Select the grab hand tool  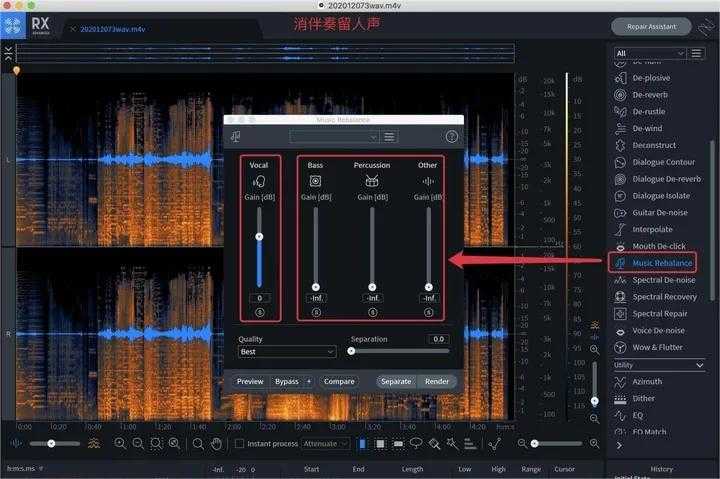(x=216, y=444)
